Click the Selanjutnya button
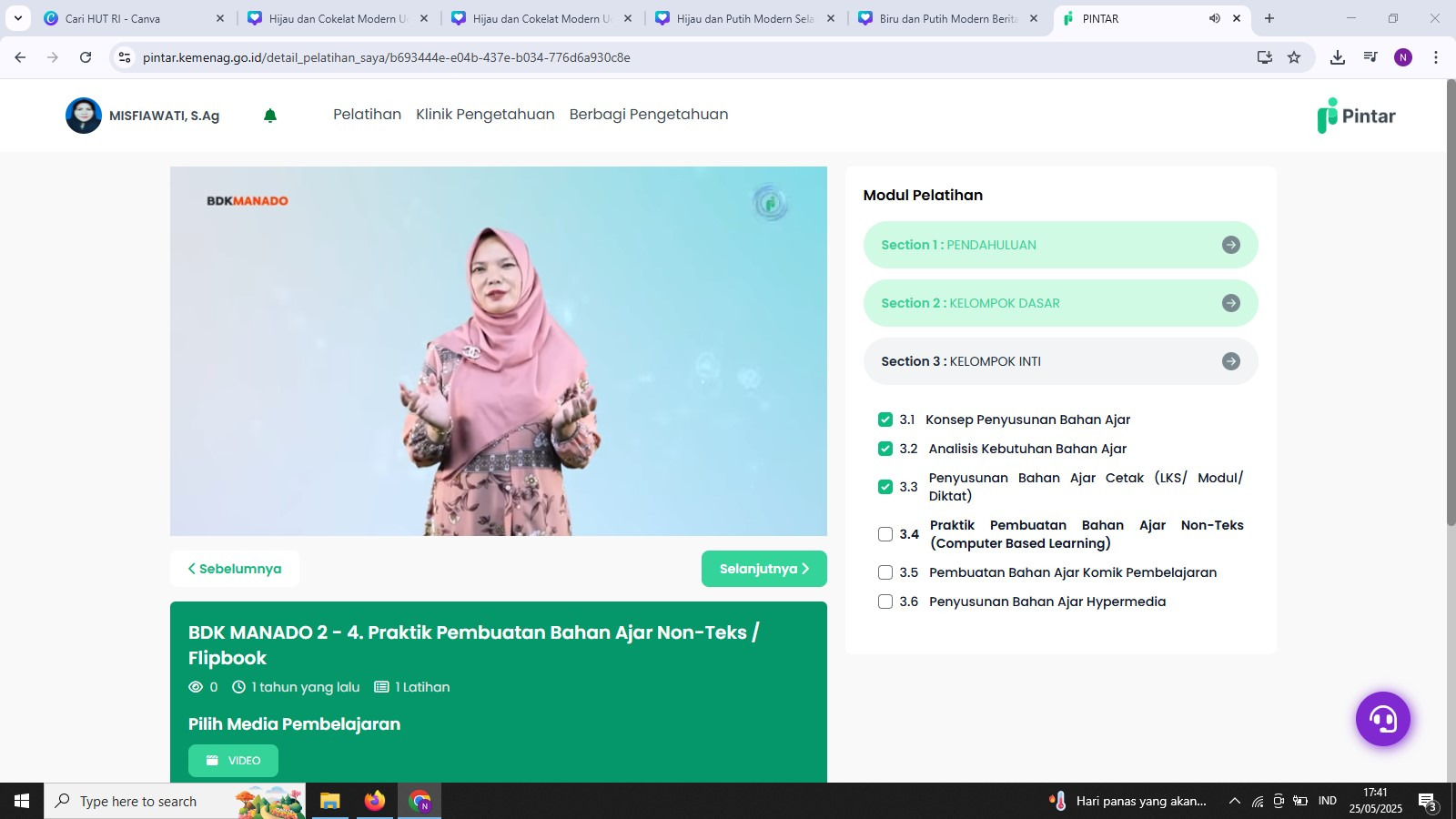1456x819 pixels. (x=763, y=569)
